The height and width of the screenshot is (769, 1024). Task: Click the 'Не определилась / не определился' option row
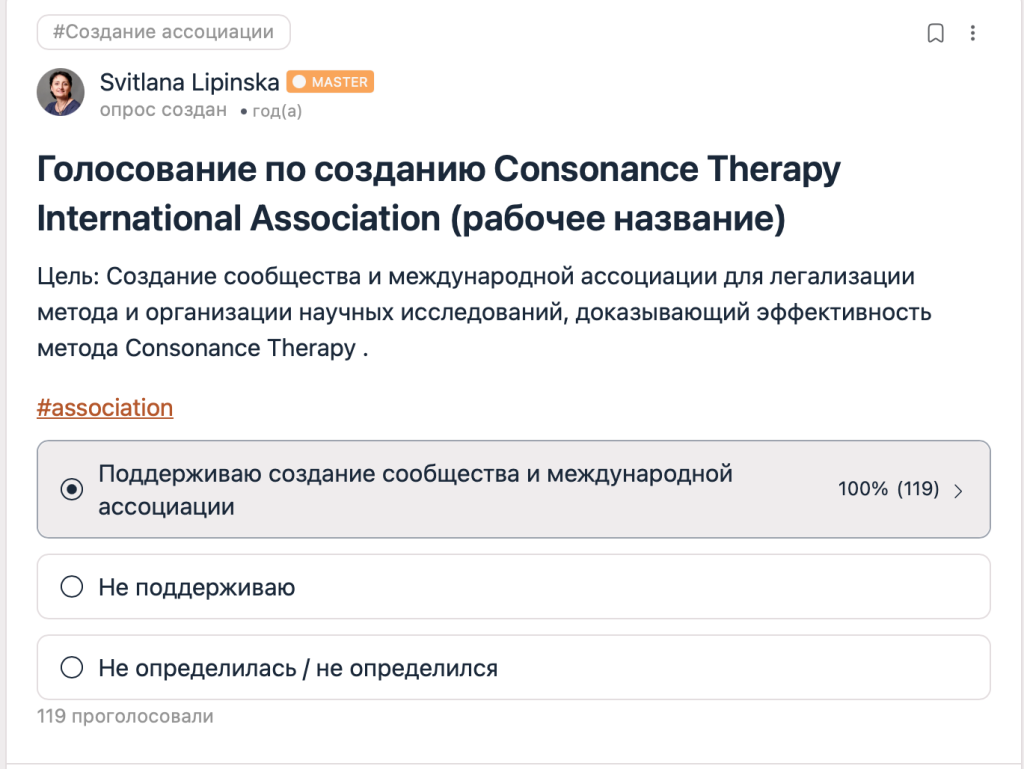click(513, 667)
